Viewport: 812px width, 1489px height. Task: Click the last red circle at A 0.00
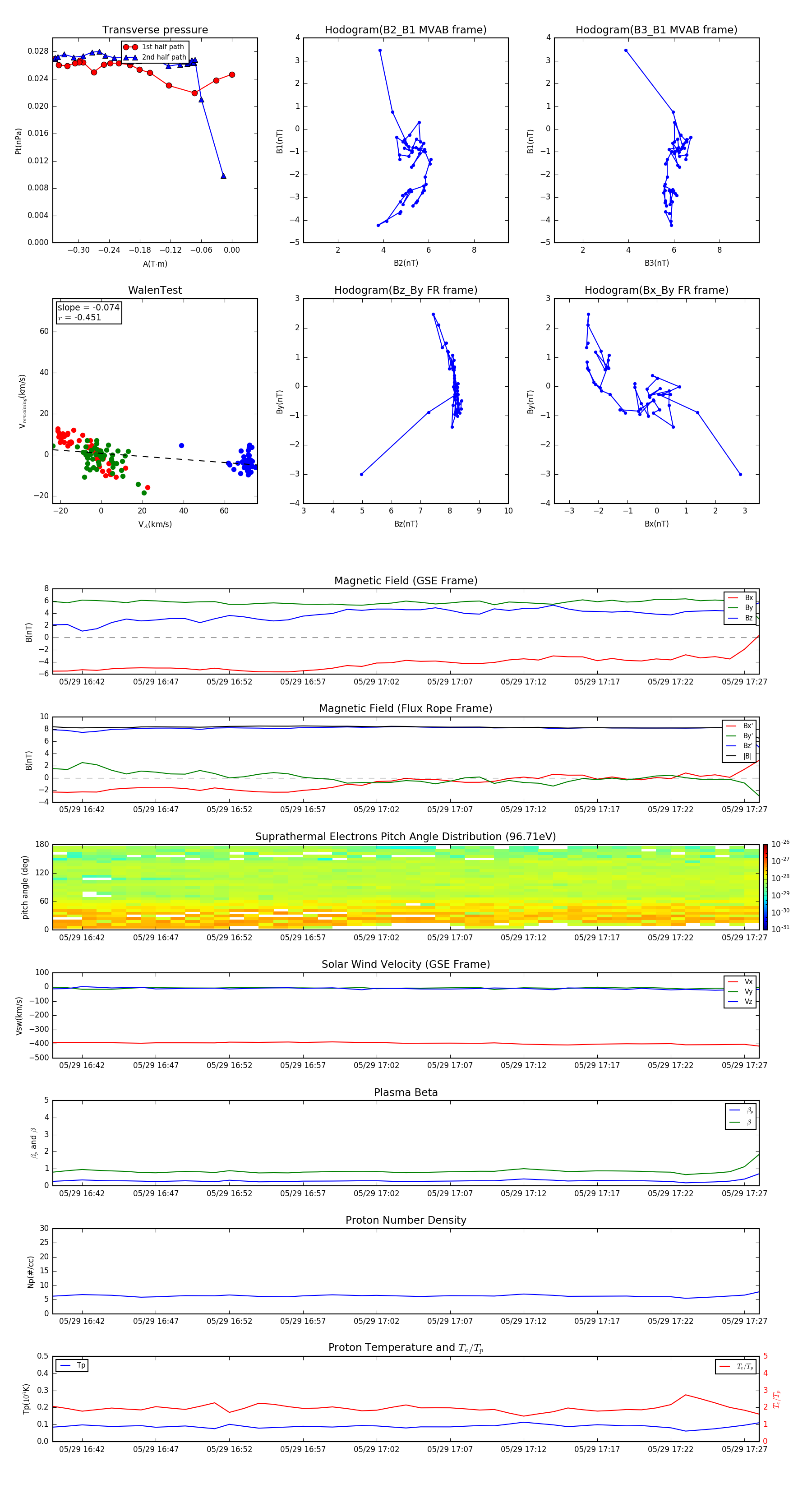click(232, 74)
